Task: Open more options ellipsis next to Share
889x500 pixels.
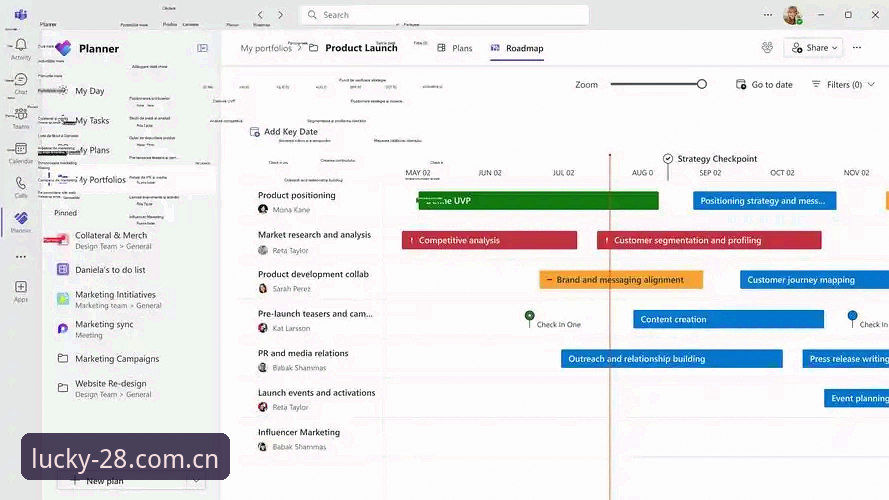Action: 857,48
